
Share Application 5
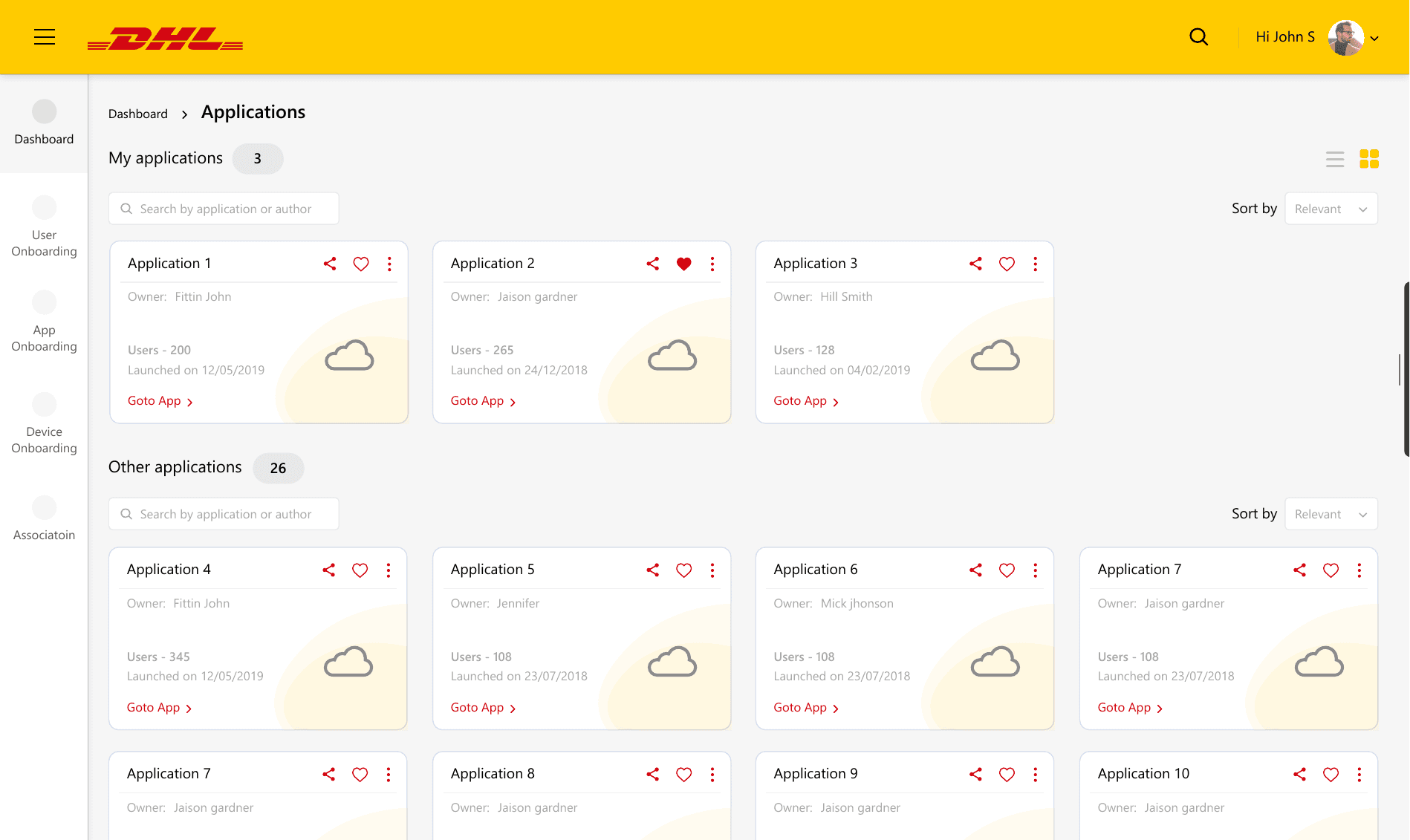click(x=653, y=570)
